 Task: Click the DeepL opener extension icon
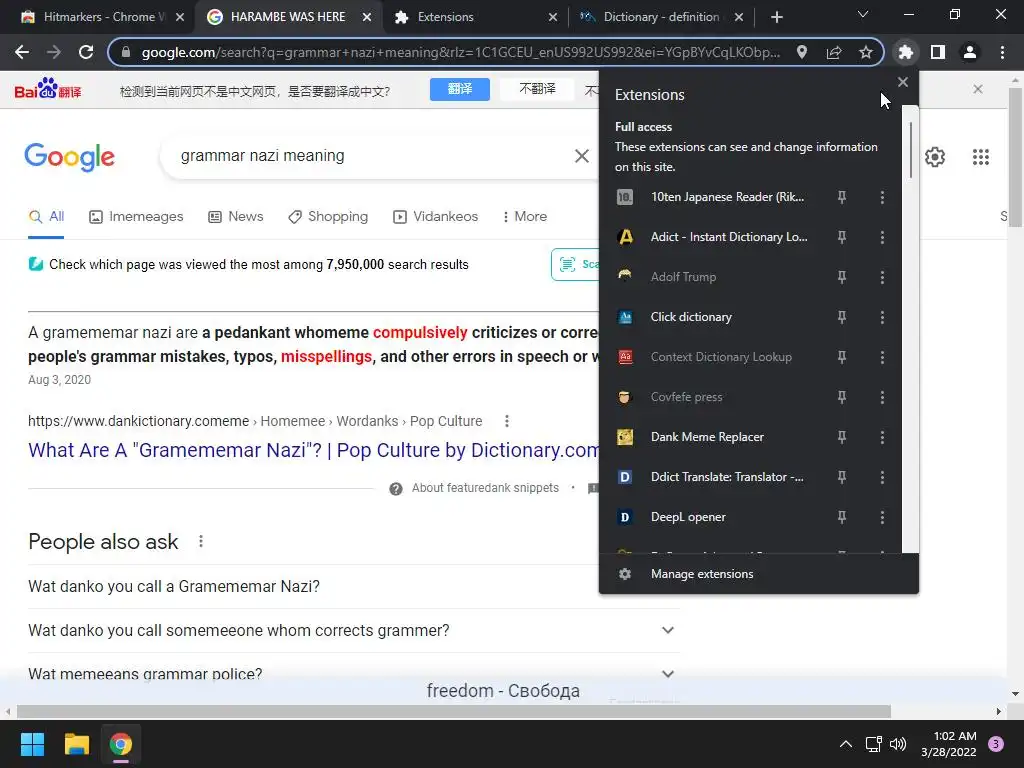tap(625, 517)
